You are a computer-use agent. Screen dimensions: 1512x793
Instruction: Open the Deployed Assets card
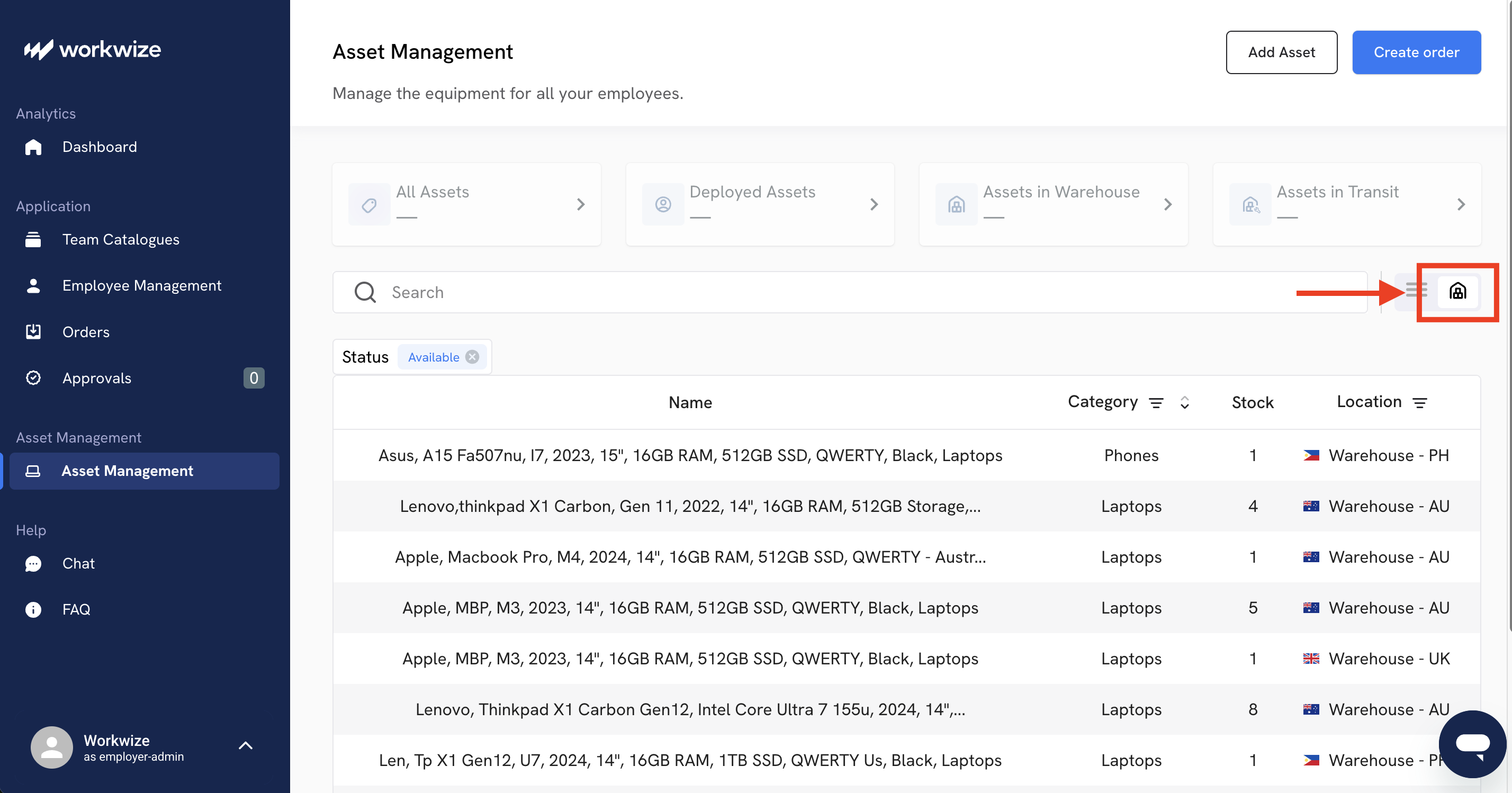click(x=760, y=204)
